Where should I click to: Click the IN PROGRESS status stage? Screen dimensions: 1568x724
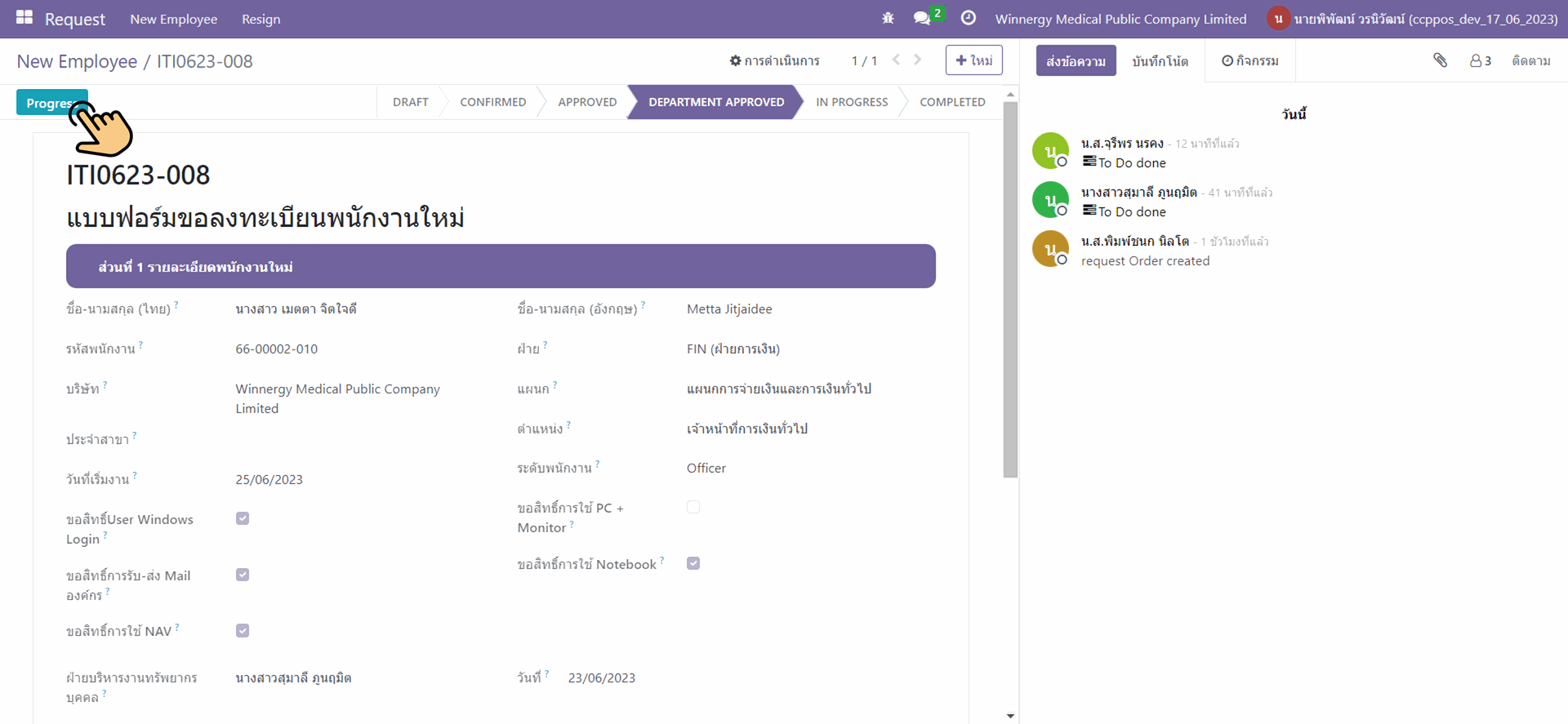851,102
